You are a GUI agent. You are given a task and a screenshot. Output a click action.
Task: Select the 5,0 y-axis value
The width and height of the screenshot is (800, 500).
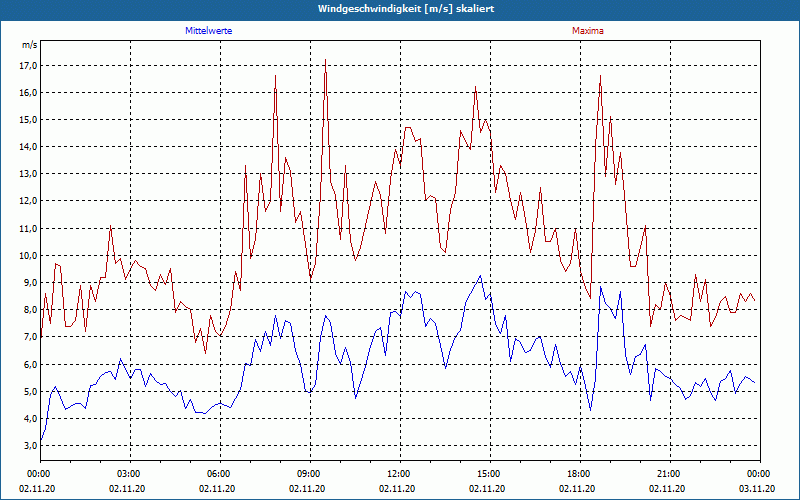coord(31,391)
